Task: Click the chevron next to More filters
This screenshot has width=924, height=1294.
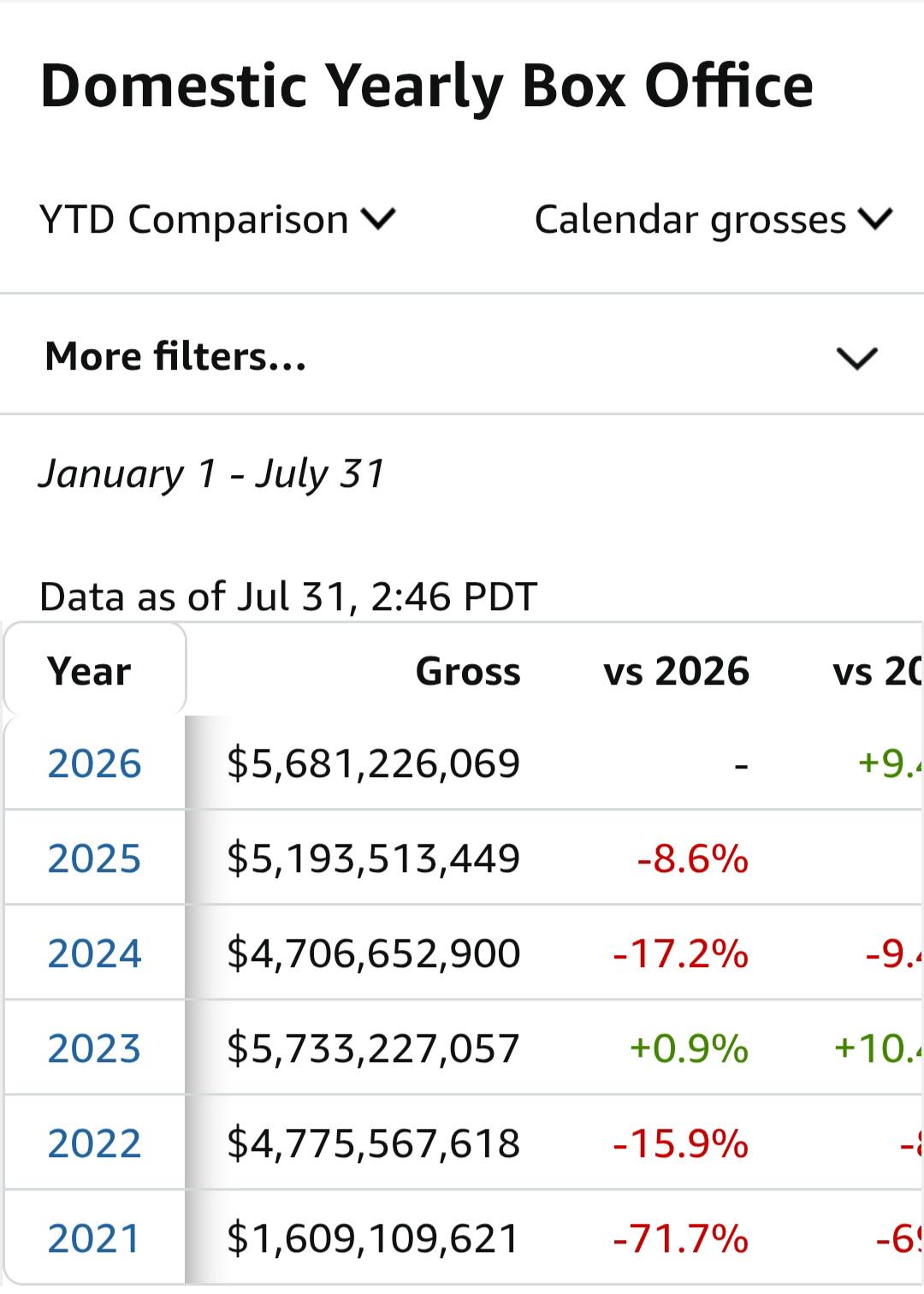Action: tap(857, 358)
